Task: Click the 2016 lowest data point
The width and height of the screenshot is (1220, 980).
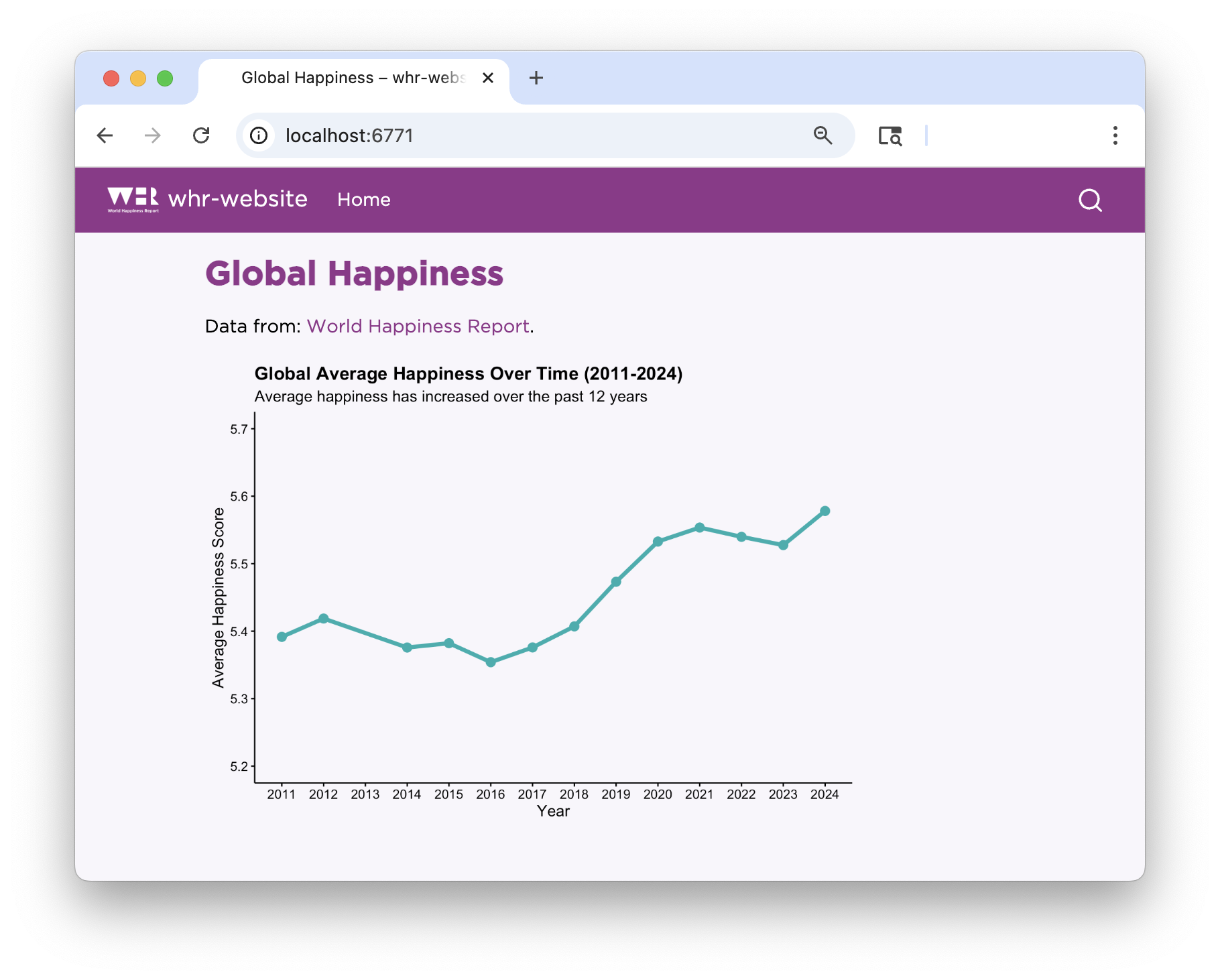Action: pyautogui.click(x=491, y=662)
